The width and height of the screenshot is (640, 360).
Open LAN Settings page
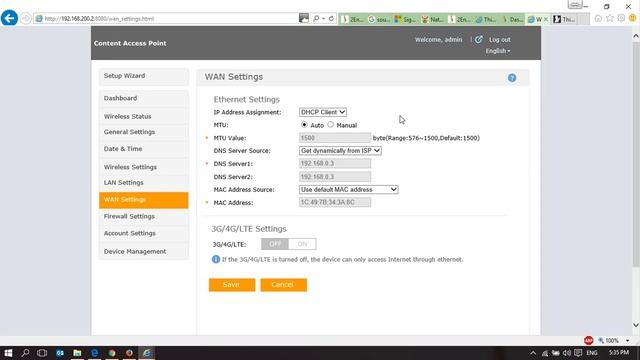pos(144,183)
